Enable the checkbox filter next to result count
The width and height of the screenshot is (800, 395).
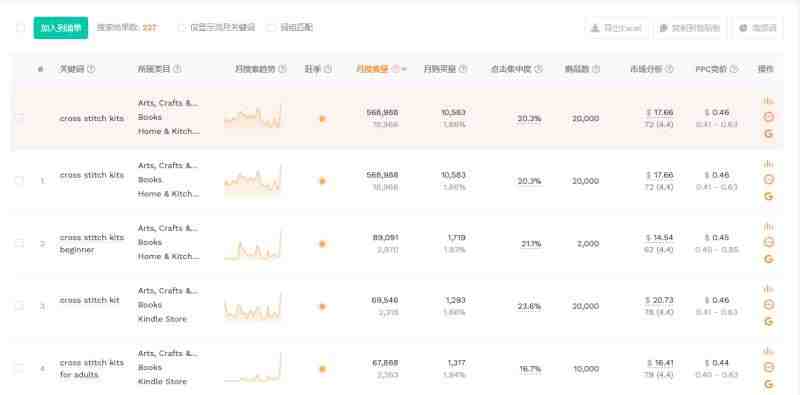pyautogui.click(x=182, y=28)
